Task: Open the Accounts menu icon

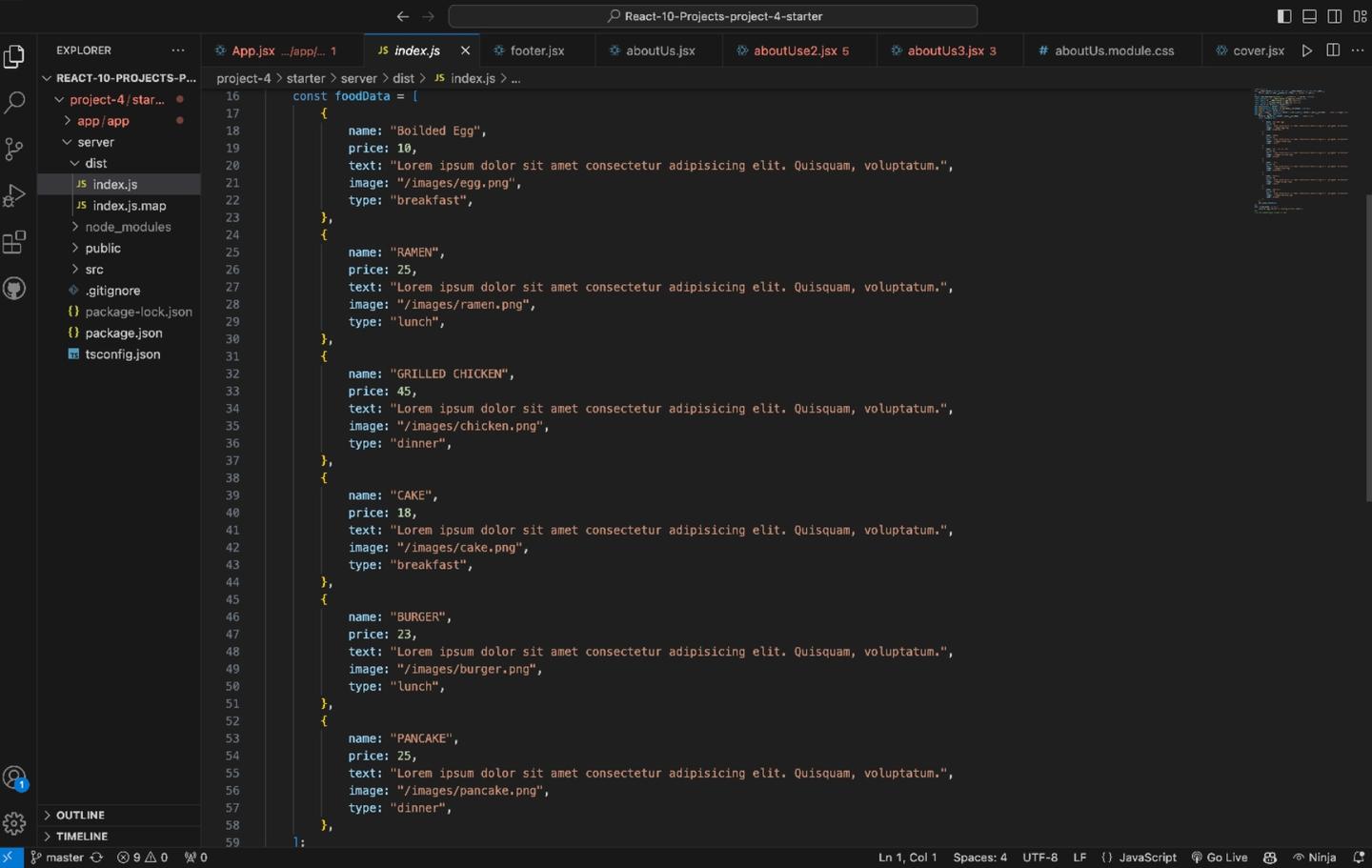Action: click(x=14, y=778)
